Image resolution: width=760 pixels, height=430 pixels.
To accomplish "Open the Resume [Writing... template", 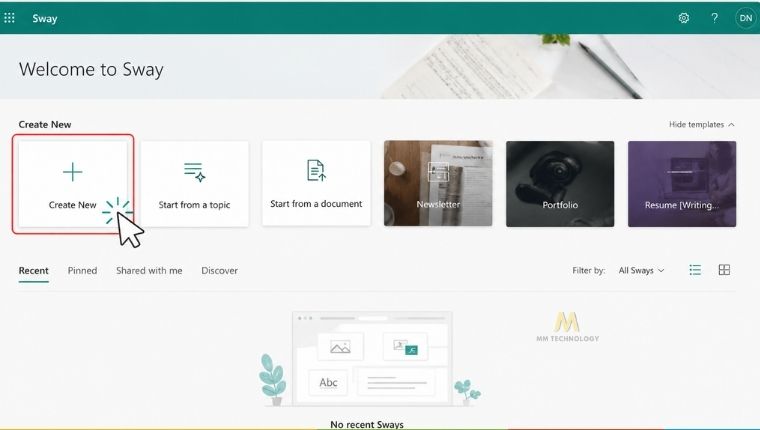I will pos(682,184).
